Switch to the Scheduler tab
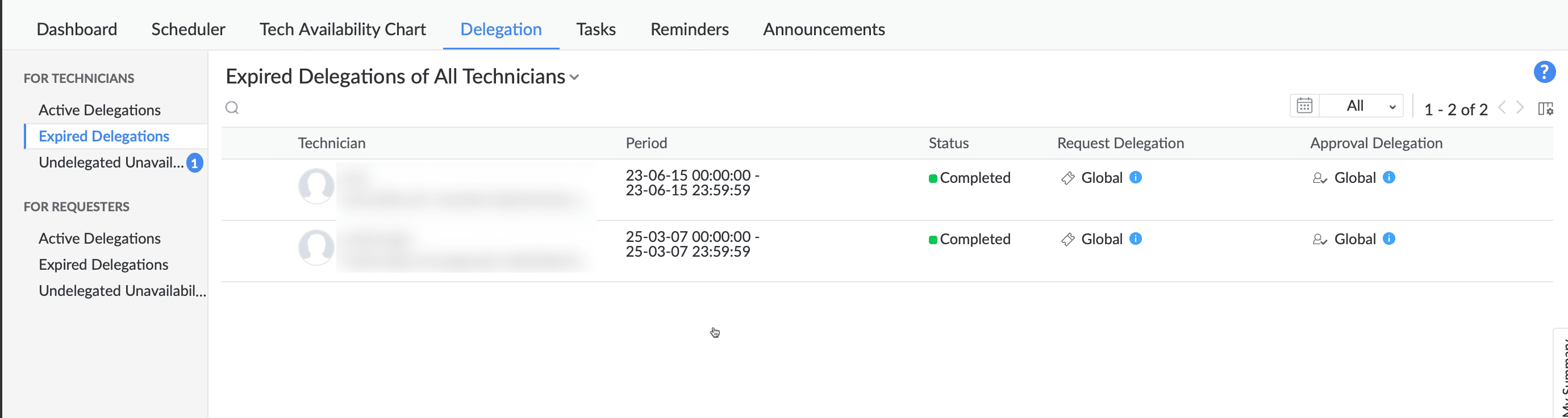 click(188, 29)
